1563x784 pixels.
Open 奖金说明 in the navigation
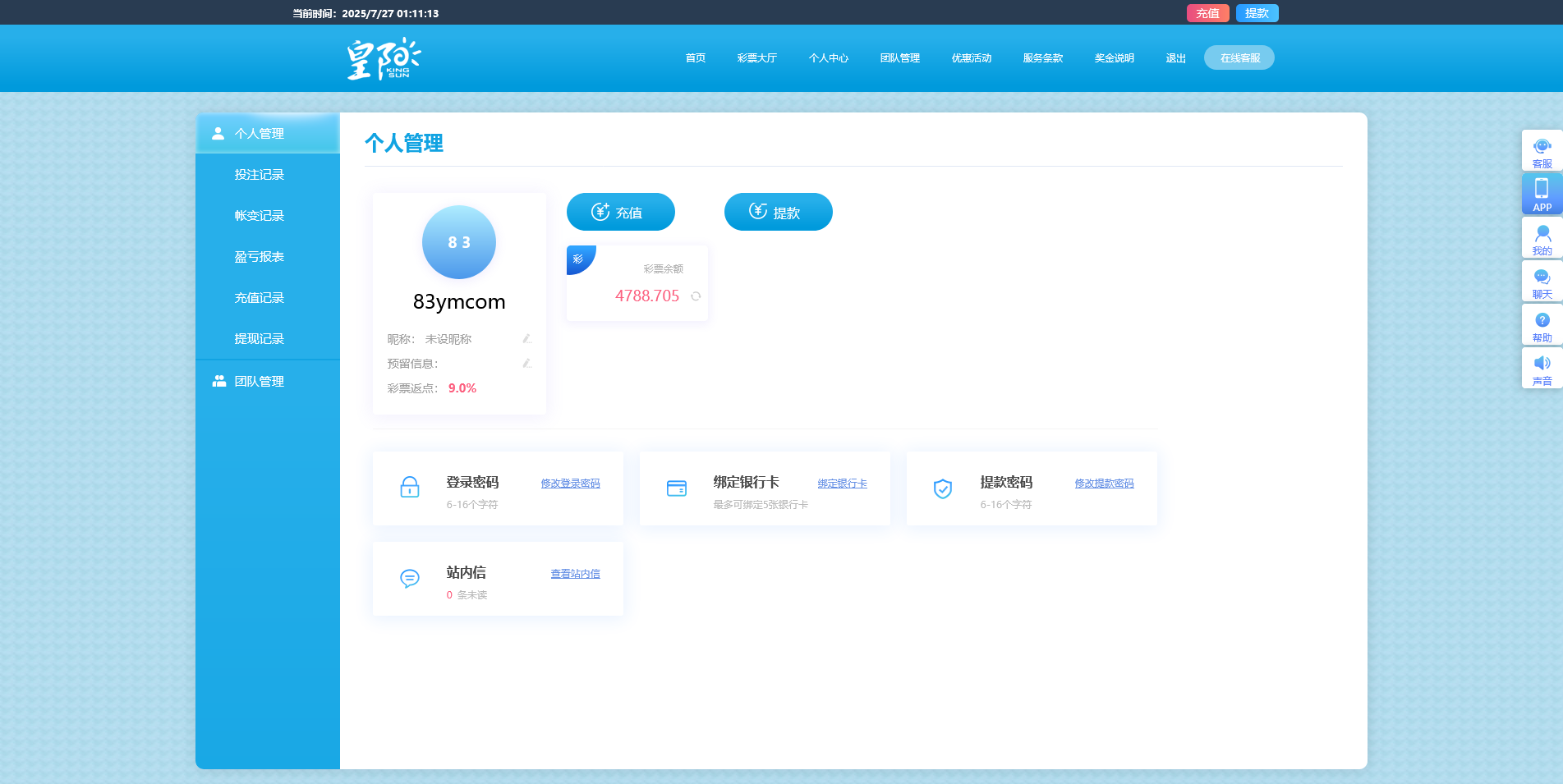tap(1115, 58)
